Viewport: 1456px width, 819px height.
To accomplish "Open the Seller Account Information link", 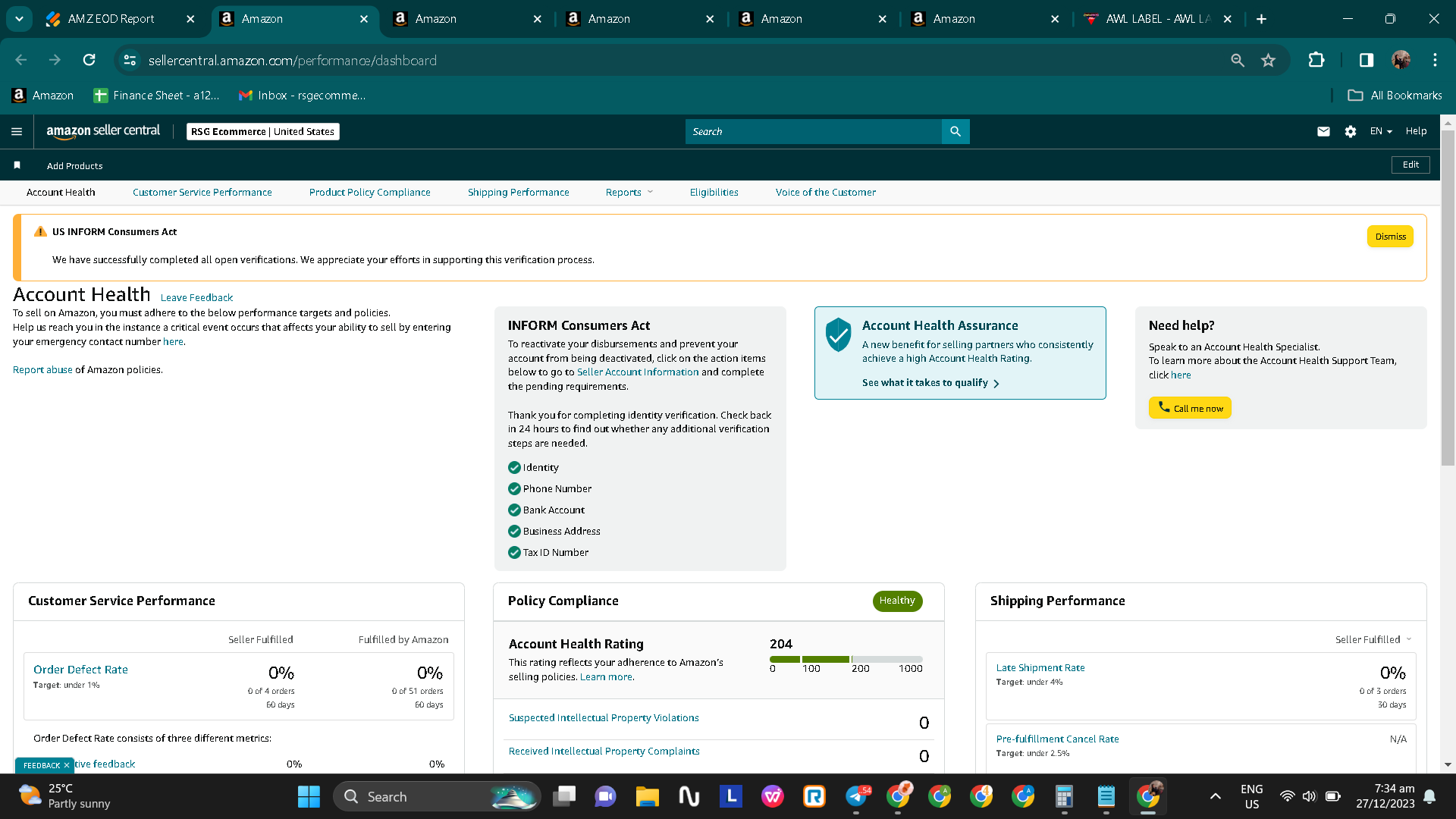I will point(638,372).
